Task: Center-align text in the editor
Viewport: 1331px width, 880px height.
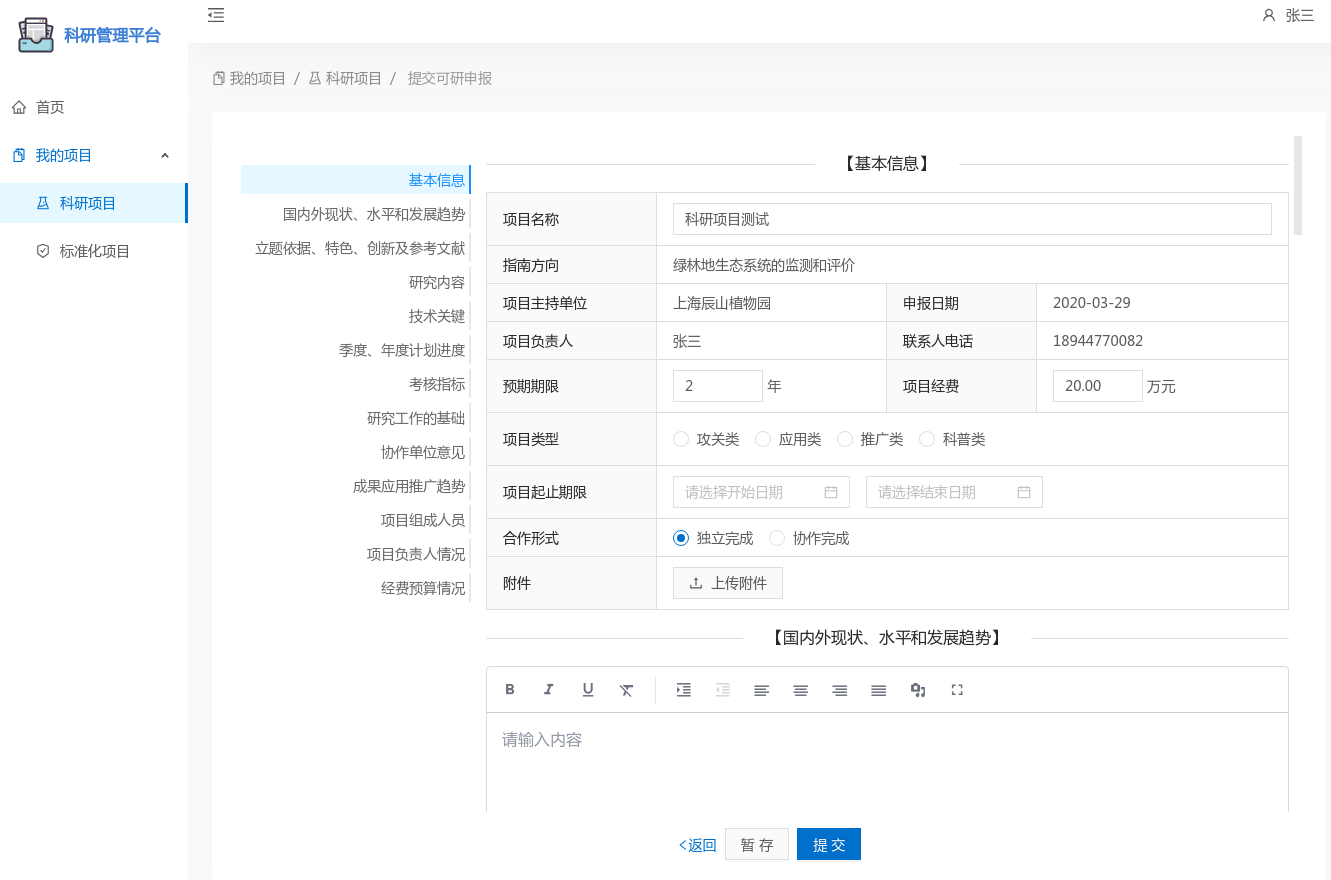Action: [x=800, y=690]
